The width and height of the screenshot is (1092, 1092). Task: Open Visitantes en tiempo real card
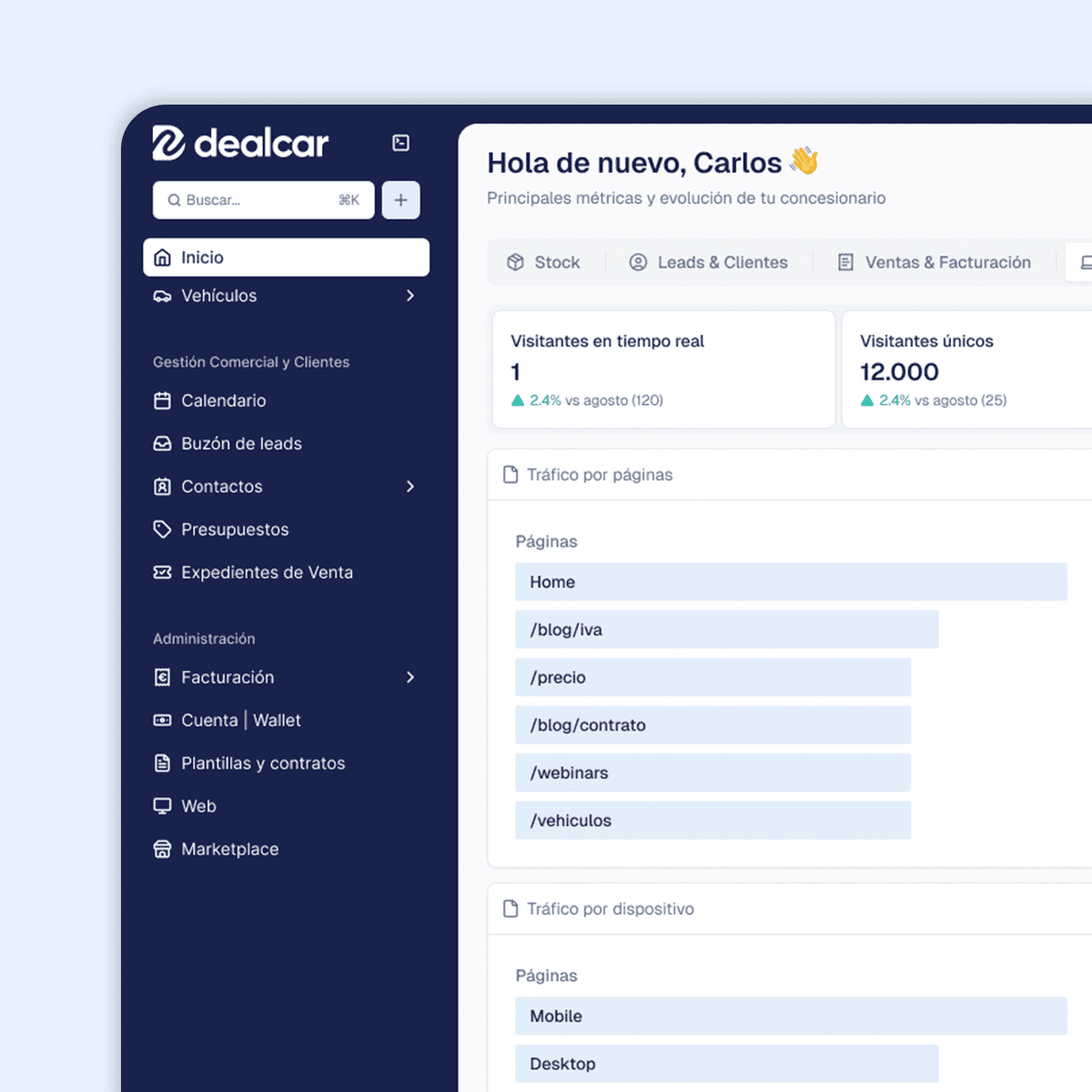[663, 369]
